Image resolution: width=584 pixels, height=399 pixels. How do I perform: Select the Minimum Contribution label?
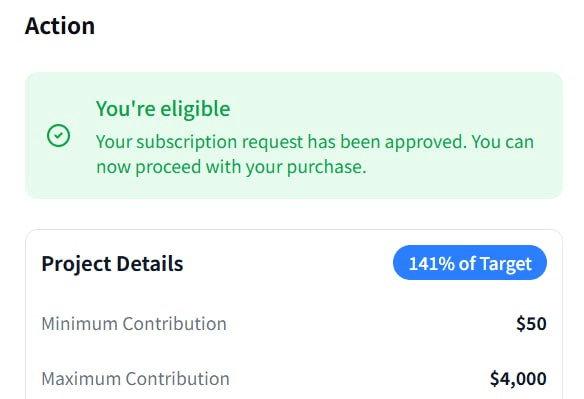(134, 323)
